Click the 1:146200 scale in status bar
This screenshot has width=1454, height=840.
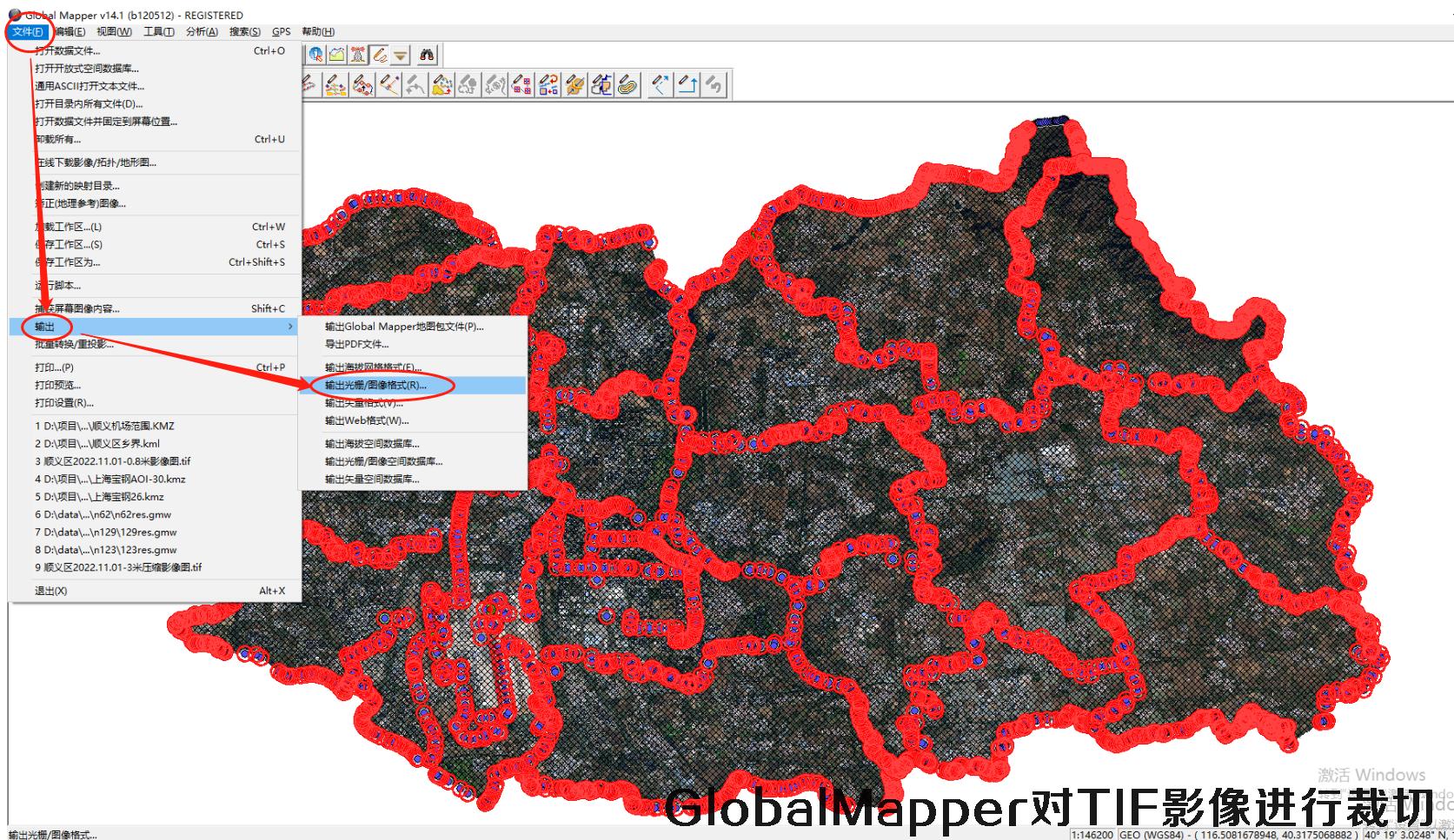pyautogui.click(x=1092, y=834)
